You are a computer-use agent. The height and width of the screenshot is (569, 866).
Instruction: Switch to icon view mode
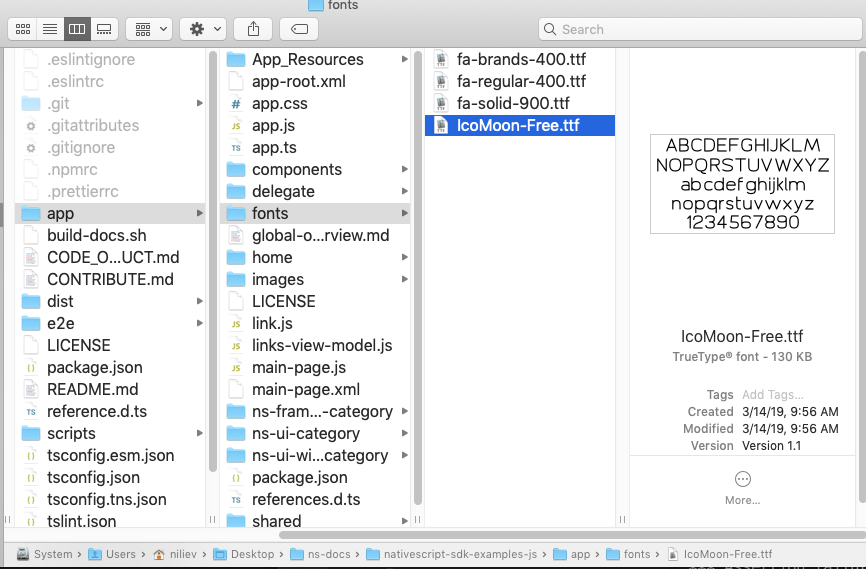(23, 29)
